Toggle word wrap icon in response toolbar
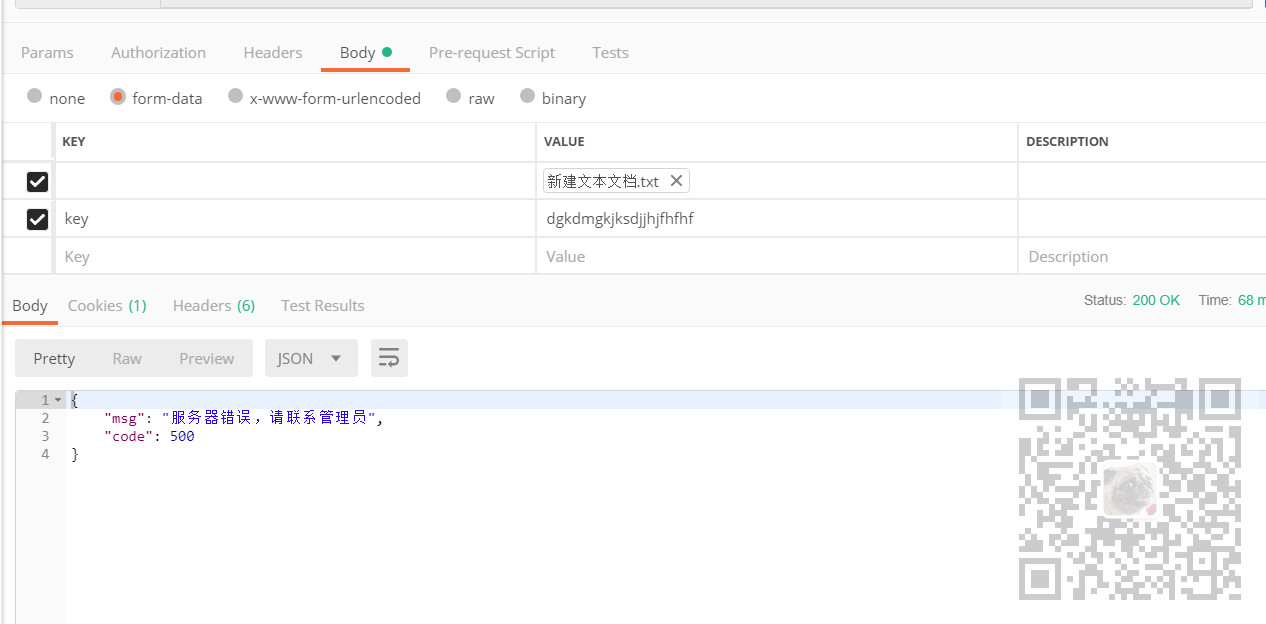Image resolution: width=1266 pixels, height=624 pixels. (389, 358)
